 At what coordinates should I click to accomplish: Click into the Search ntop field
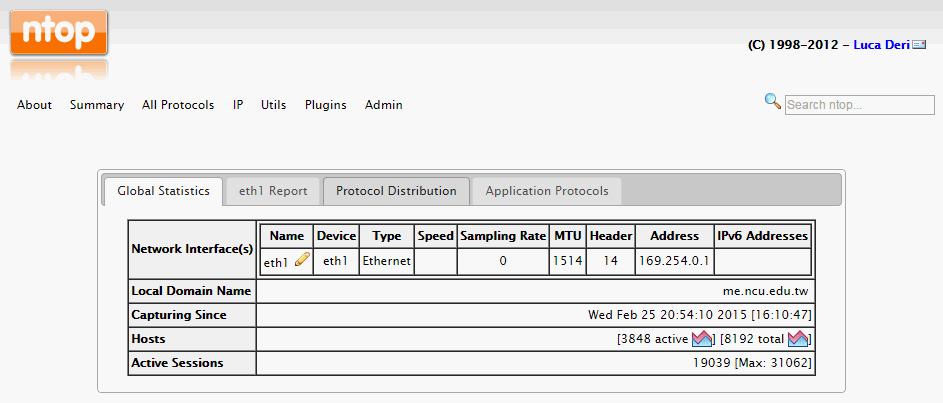point(859,105)
